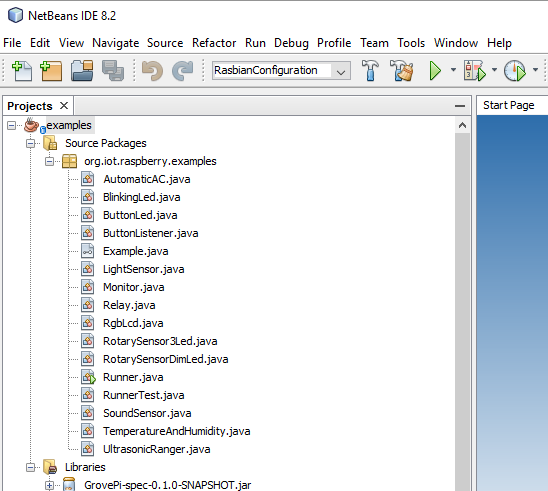This screenshot has height=491, width=548.
Task: Switch to the Start Page tab
Action: tap(509, 105)
